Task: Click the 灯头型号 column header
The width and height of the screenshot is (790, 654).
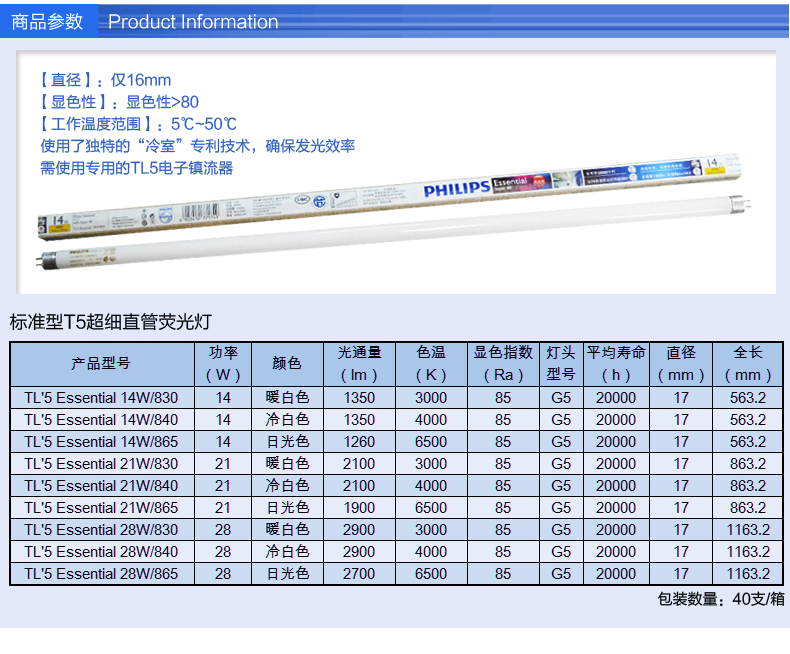Action: click(561, 363)
